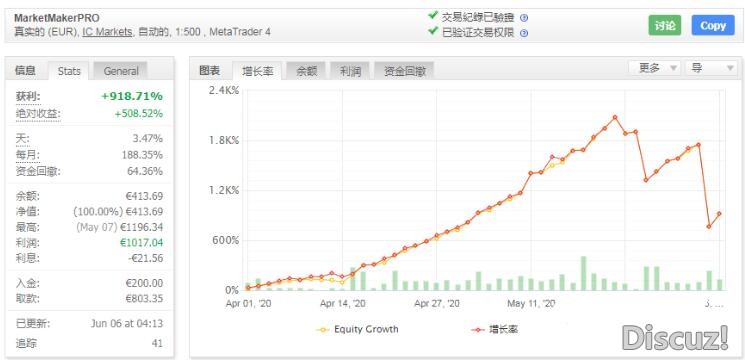Click the €803.35 withdrawal value

click(x=144, y=299)
